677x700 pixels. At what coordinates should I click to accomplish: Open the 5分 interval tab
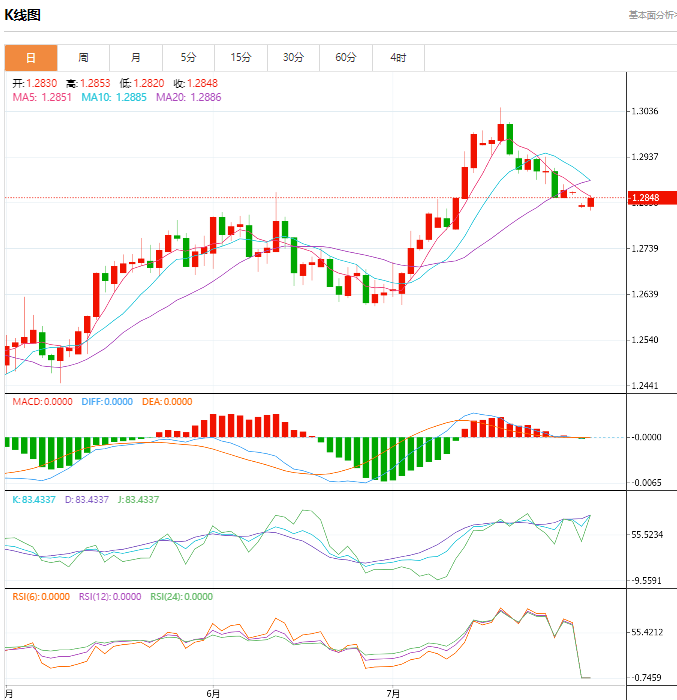[x=188, y=58]
